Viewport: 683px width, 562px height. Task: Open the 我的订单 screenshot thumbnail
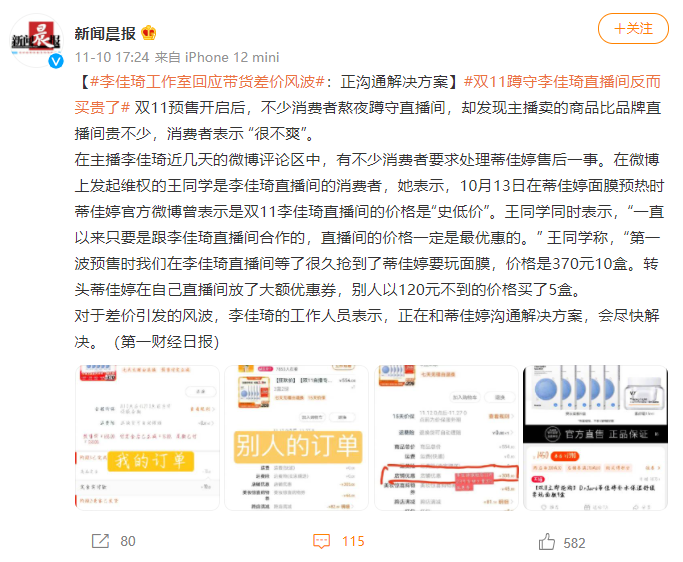tap(147, 437)
